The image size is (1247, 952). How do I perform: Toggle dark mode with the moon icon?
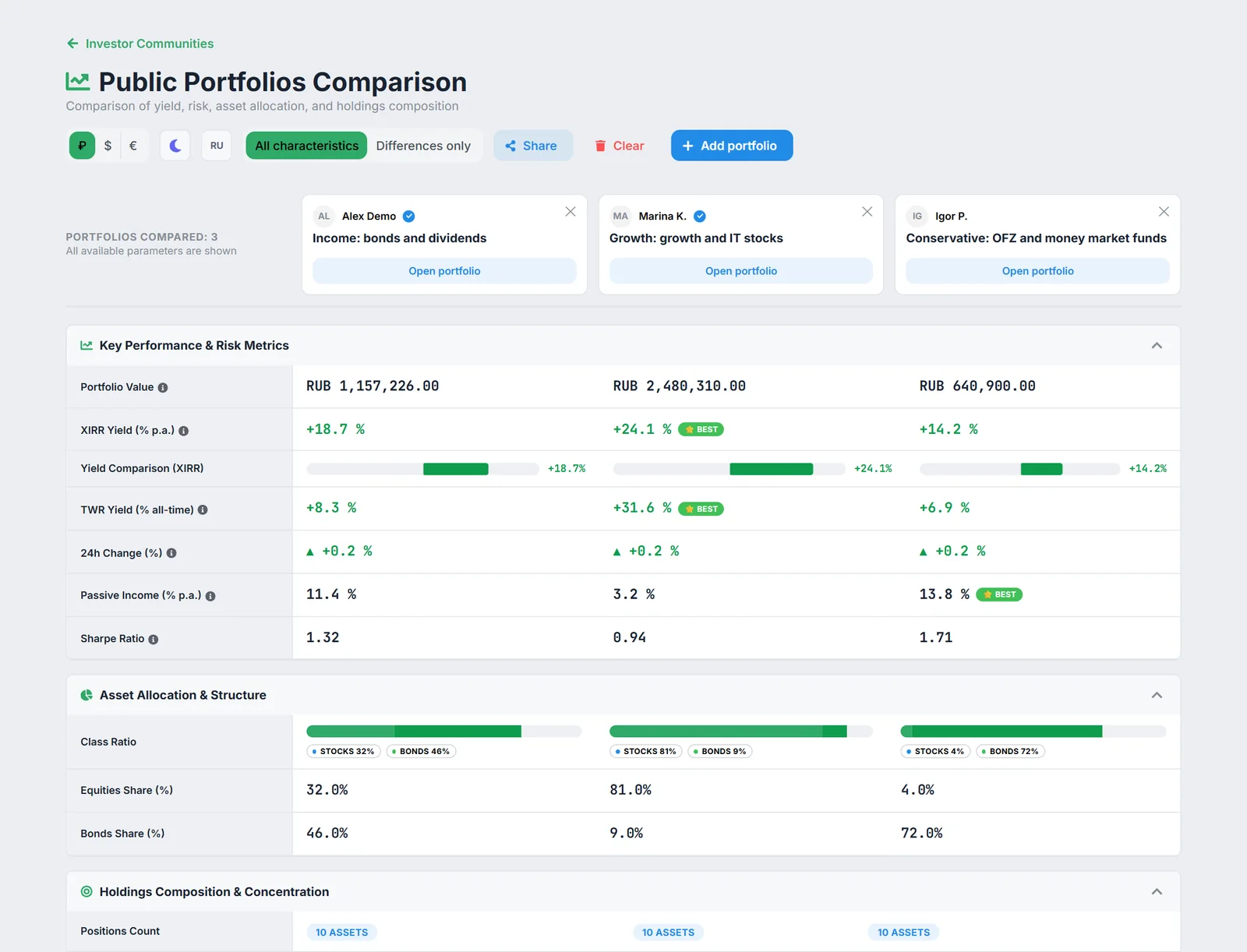point(175,146)
